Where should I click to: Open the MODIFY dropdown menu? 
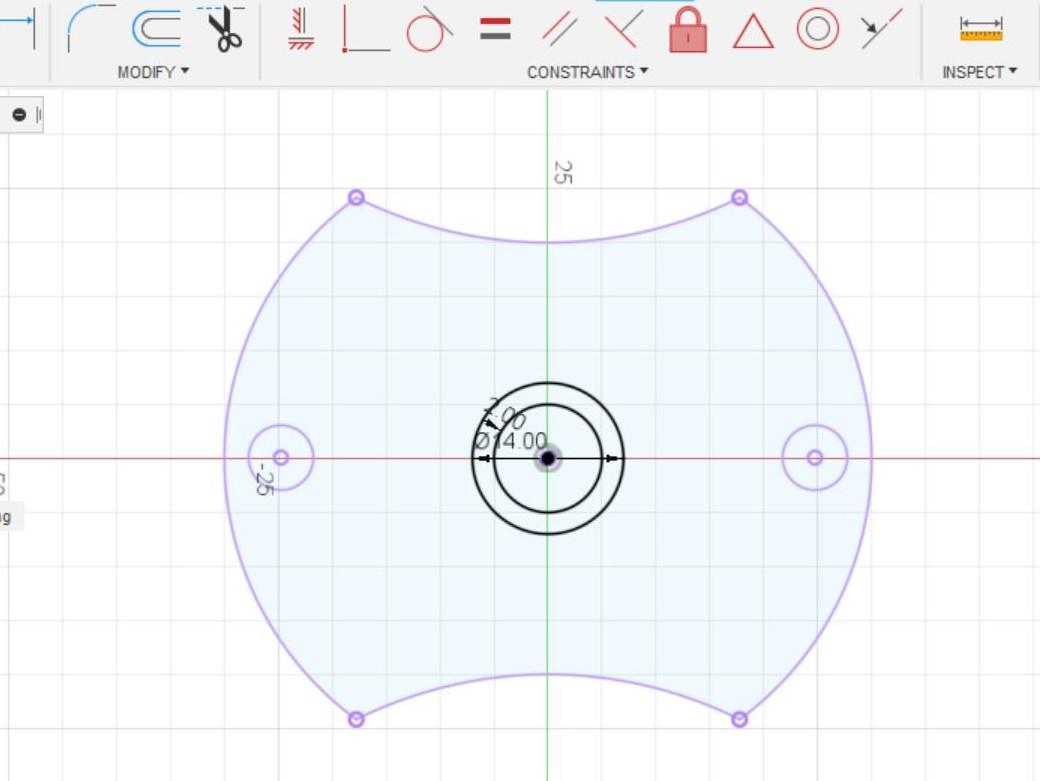[153, 72]
